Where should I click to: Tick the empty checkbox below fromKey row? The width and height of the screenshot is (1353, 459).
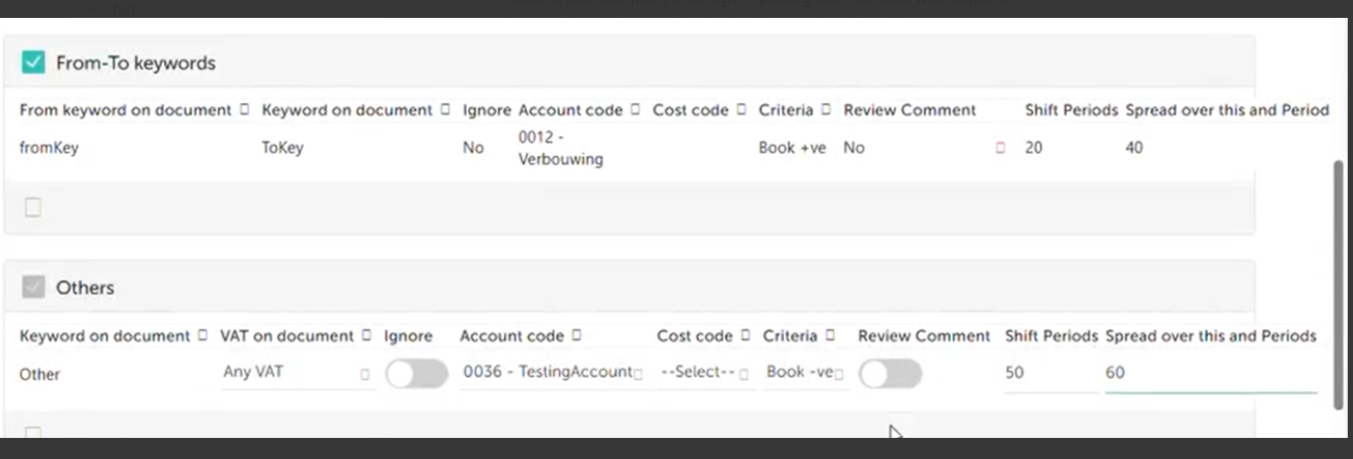(33, 208)
